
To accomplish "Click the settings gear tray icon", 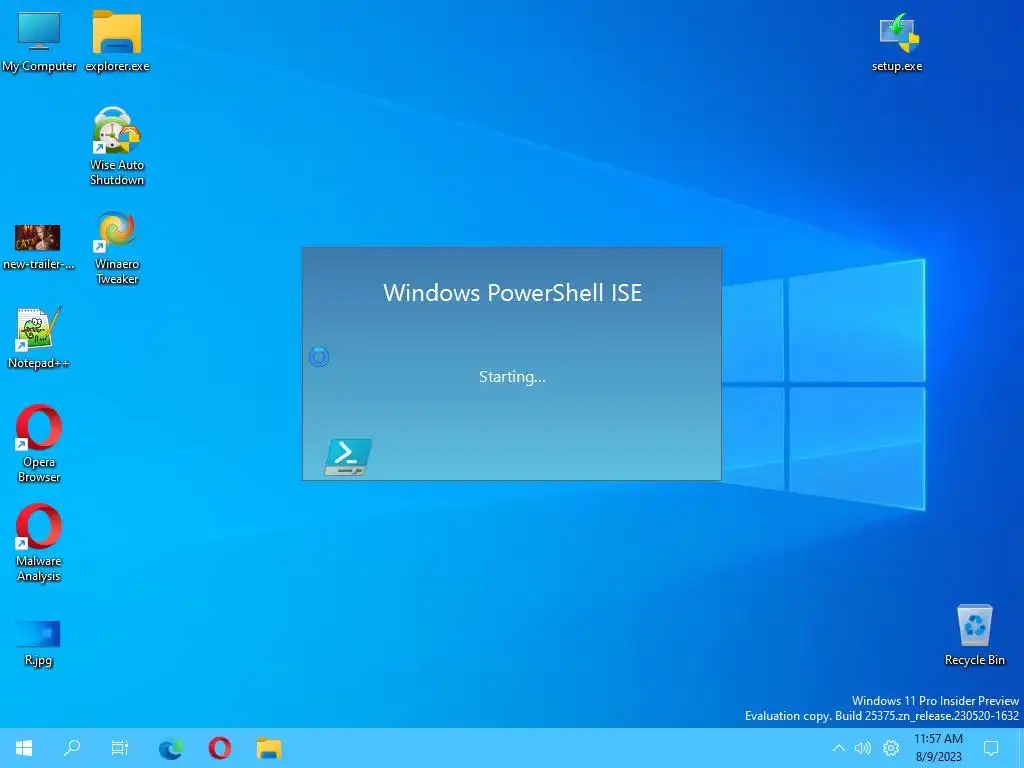I will (x=891, y=748).
